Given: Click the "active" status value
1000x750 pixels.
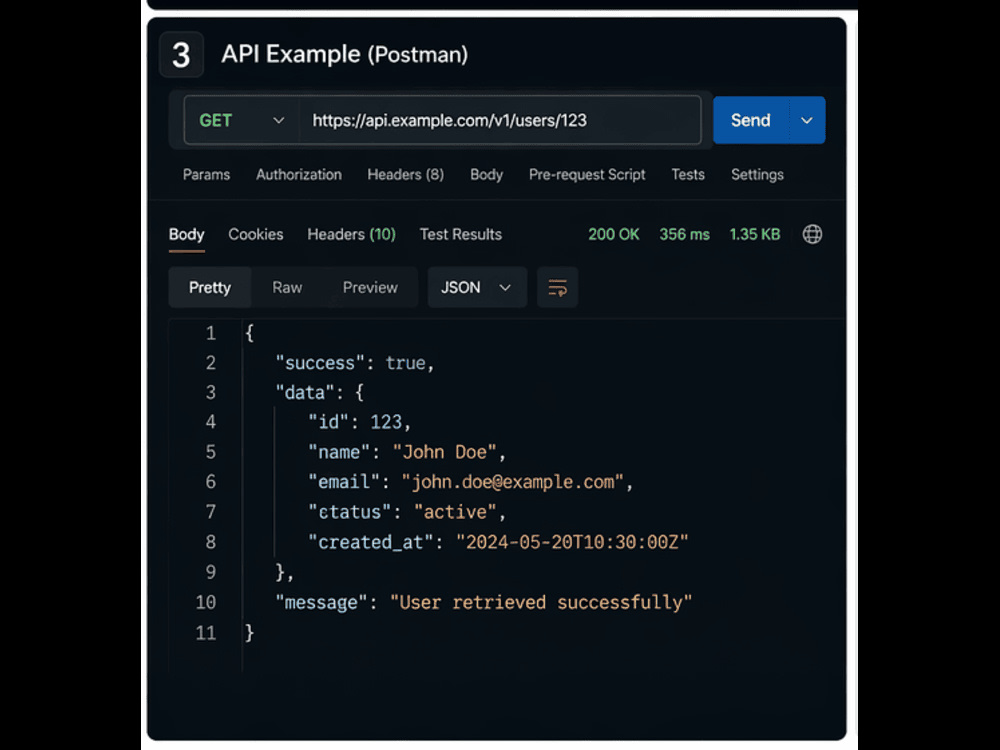Looking at the screenshot, I should (x=455, y=512).
